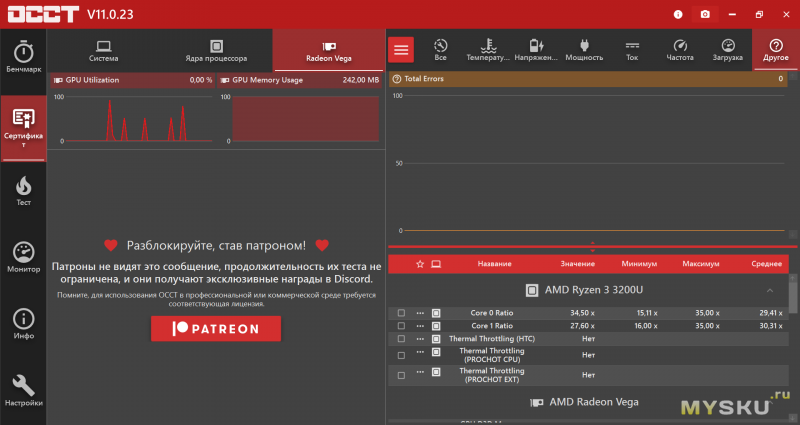Open Настройки wrench settings
The height and width of the screenshot is (425, 800).
(23, 391)
